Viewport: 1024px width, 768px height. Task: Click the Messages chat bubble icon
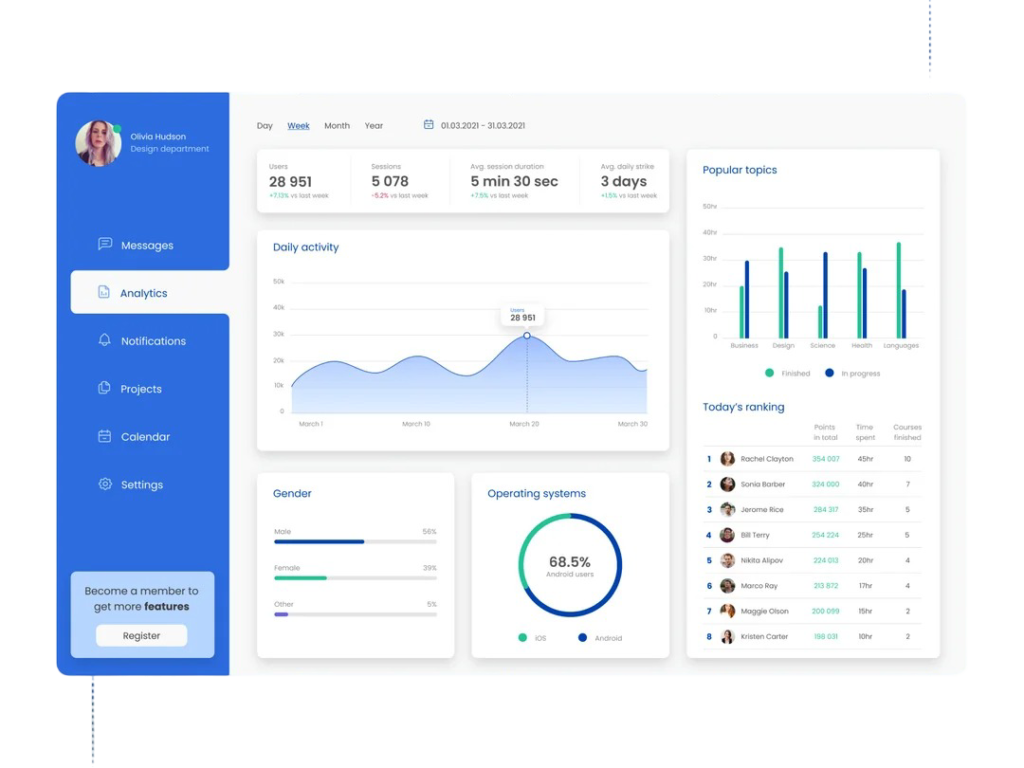(105, 245)
